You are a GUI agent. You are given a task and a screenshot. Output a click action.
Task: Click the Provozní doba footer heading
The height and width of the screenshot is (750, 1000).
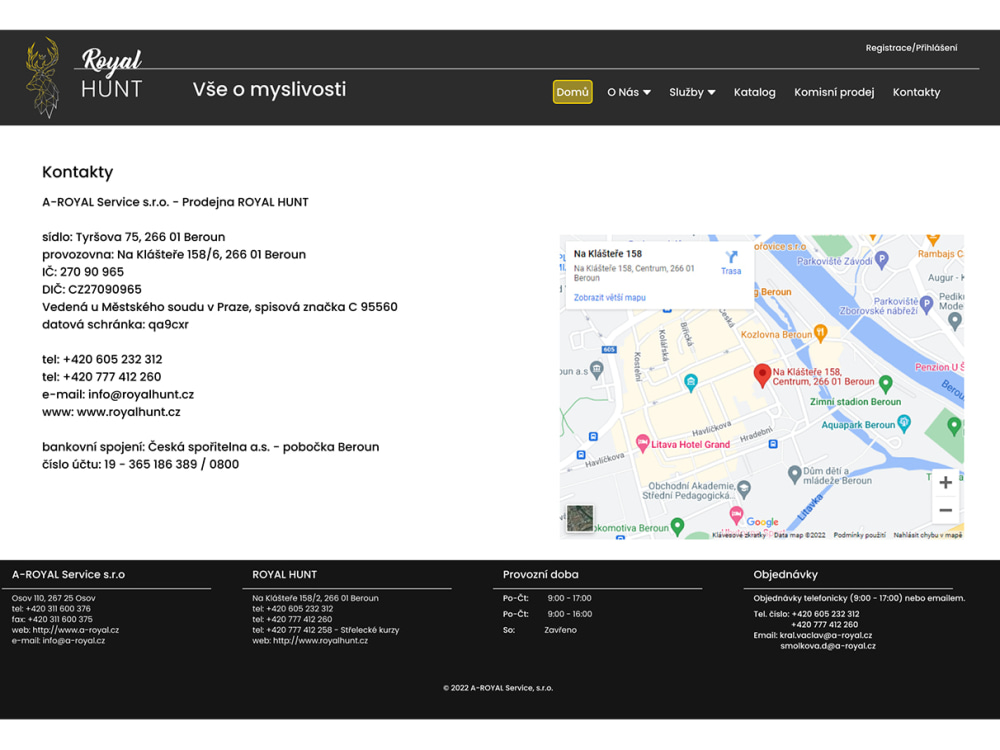click(x=540, y=575)
